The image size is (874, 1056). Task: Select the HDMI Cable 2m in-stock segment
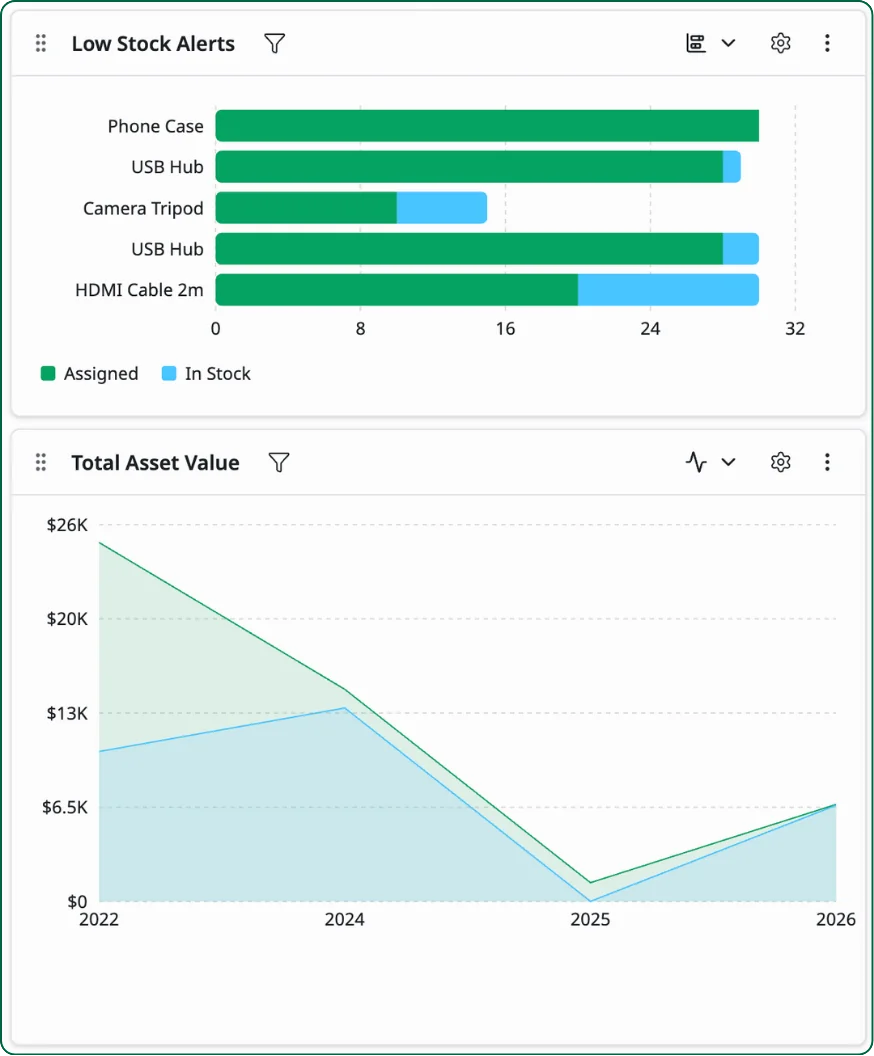pos(668,290)
